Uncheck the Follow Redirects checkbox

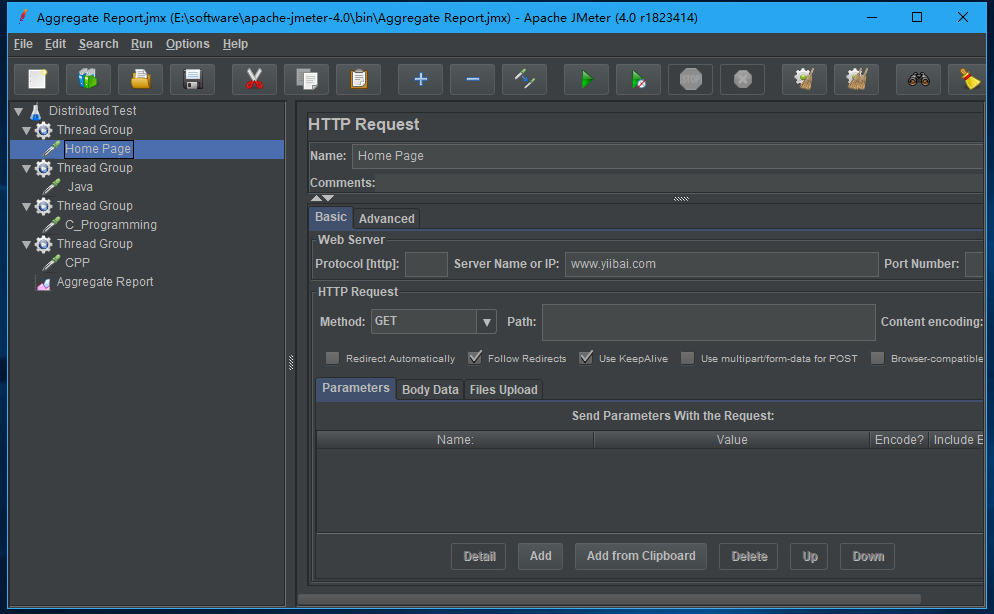point(475,358)
